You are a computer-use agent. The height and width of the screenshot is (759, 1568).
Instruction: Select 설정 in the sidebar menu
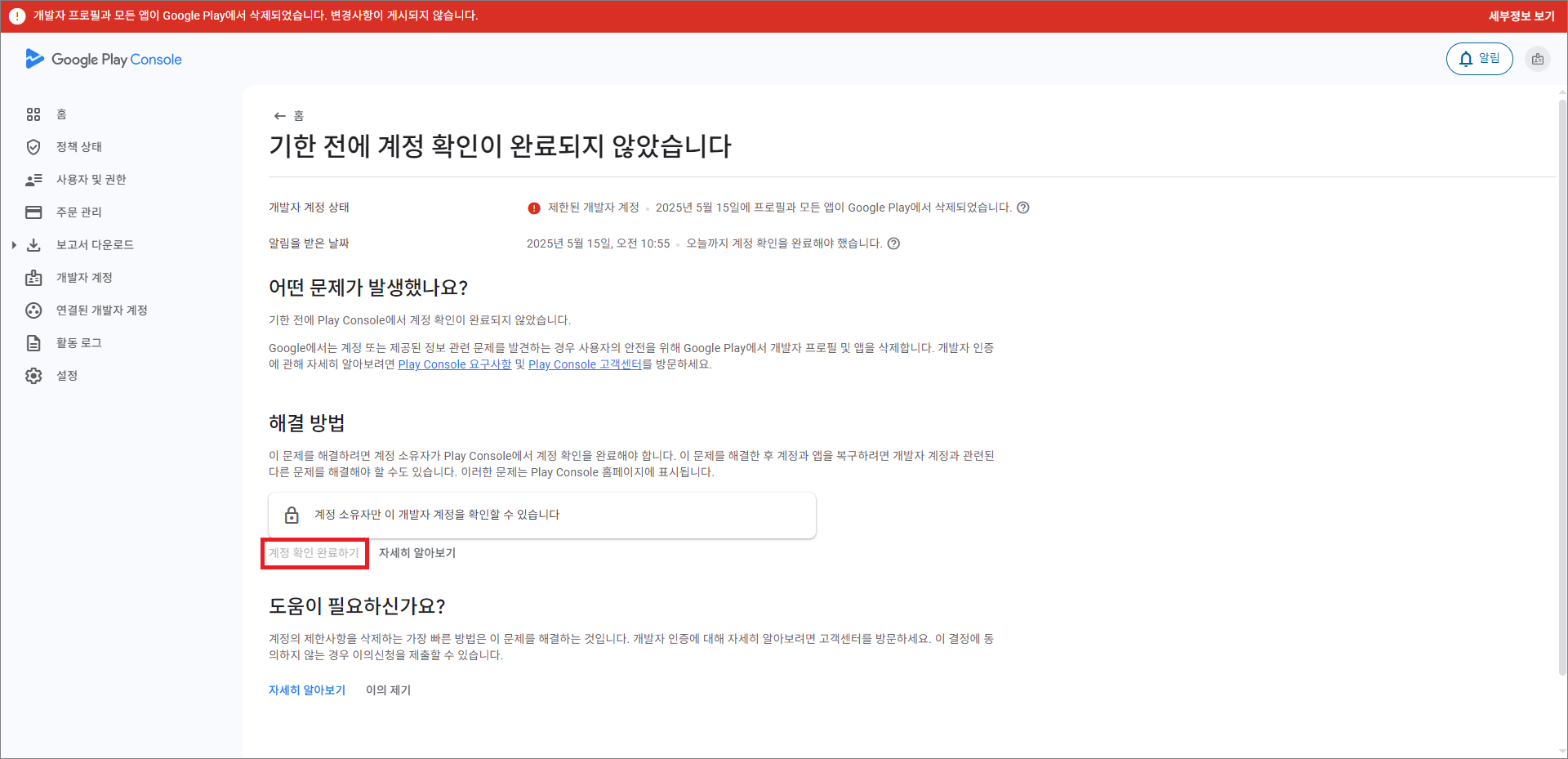[67, 376]
